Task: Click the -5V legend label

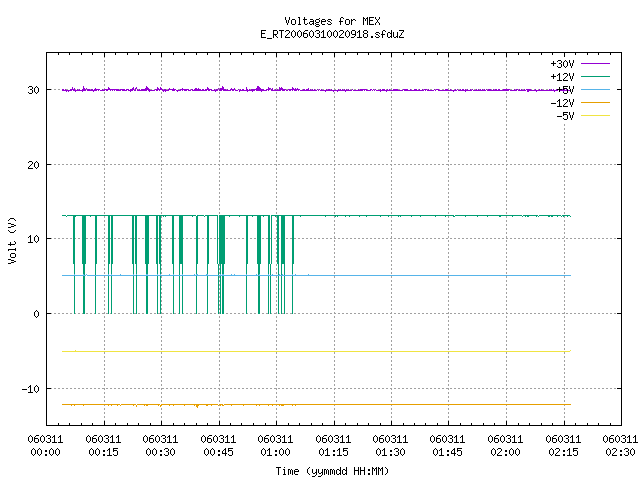Action: (x=565, y=116)
